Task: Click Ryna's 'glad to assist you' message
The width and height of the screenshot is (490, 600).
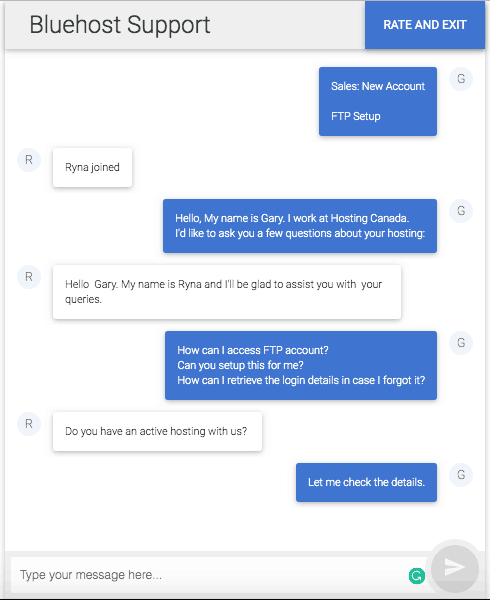Action: [227, 292]
